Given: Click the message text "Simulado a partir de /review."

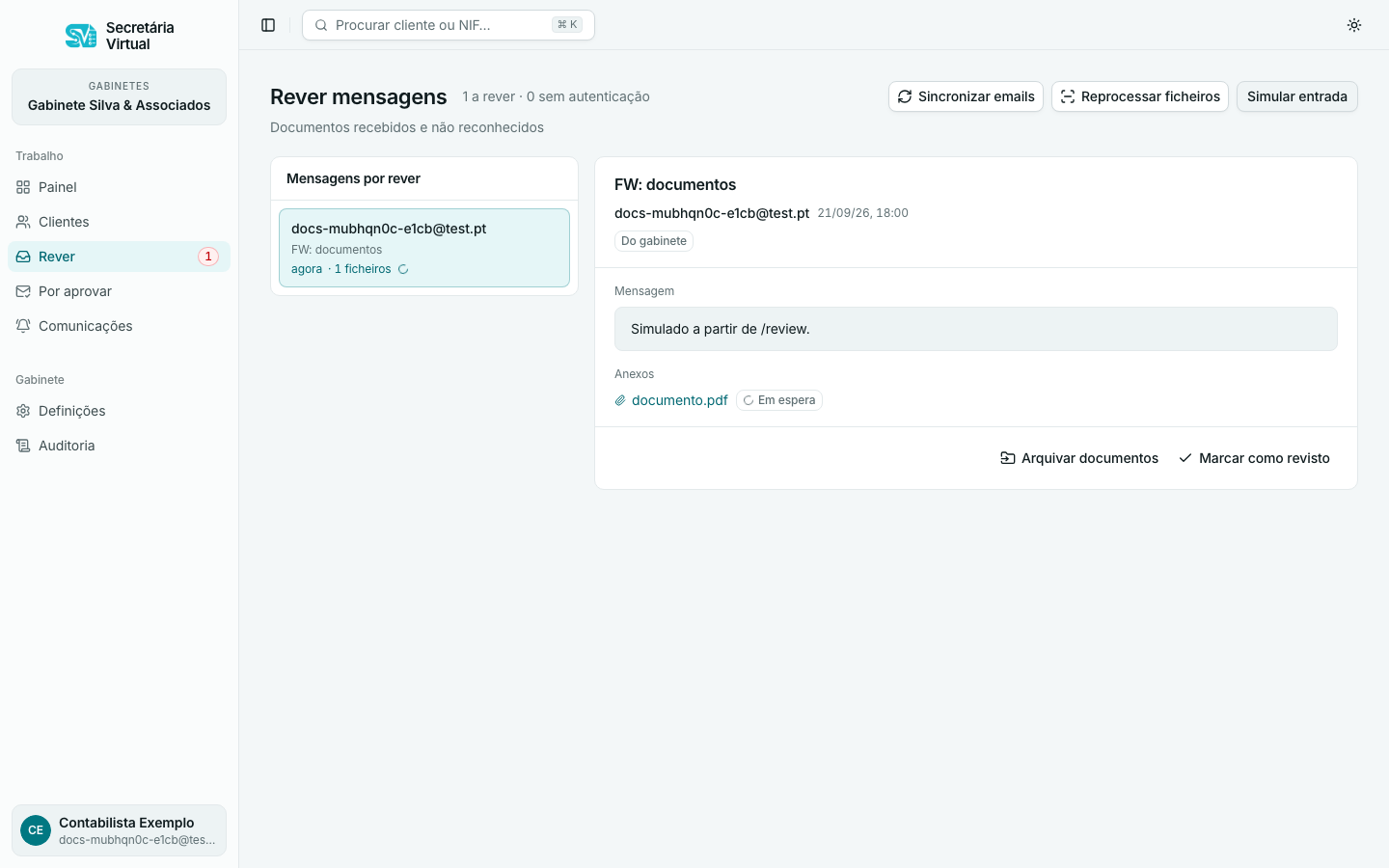Looking at the screenshot, I should pos(721,329).
